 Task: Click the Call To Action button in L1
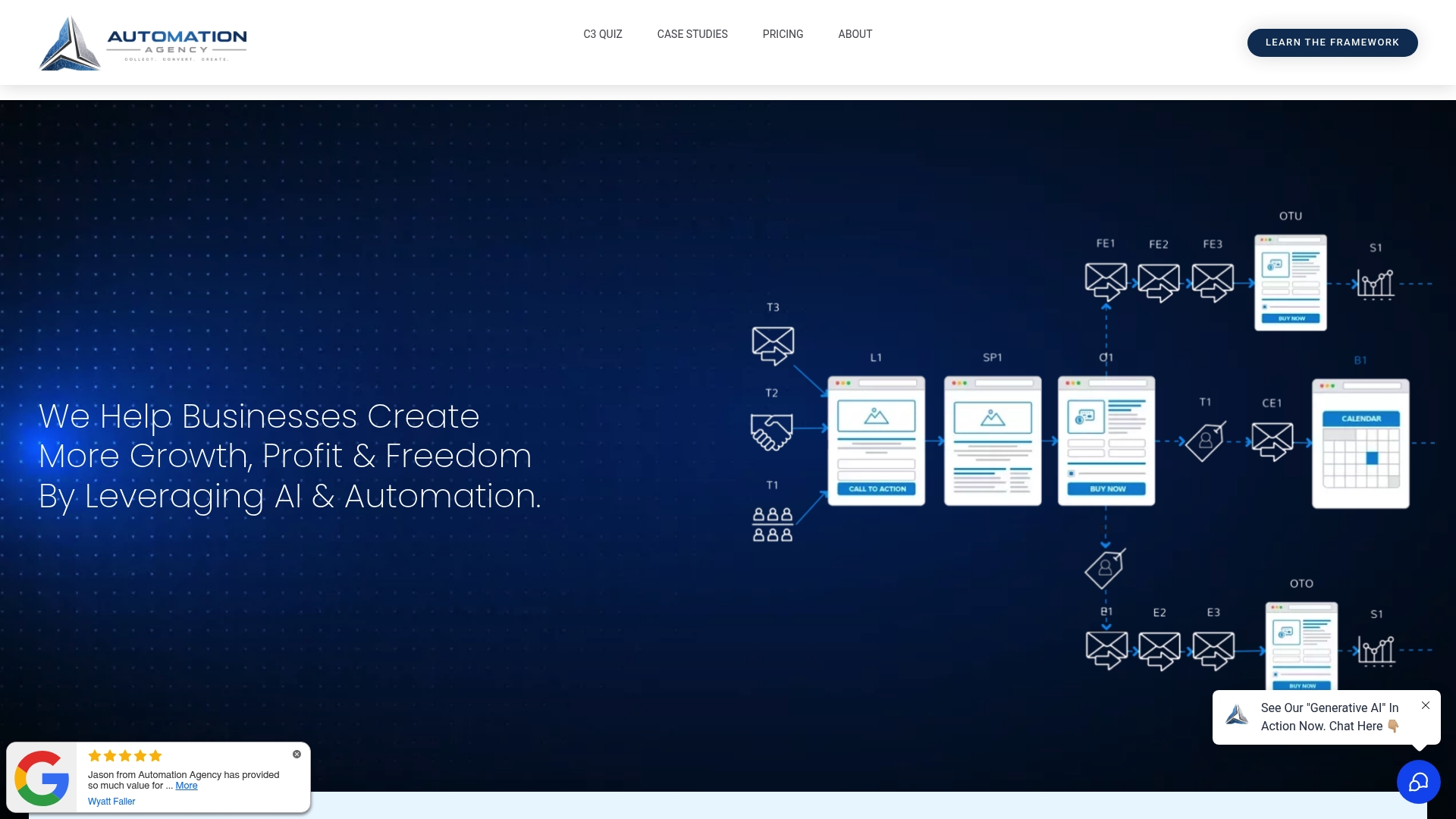pos(877,489)
